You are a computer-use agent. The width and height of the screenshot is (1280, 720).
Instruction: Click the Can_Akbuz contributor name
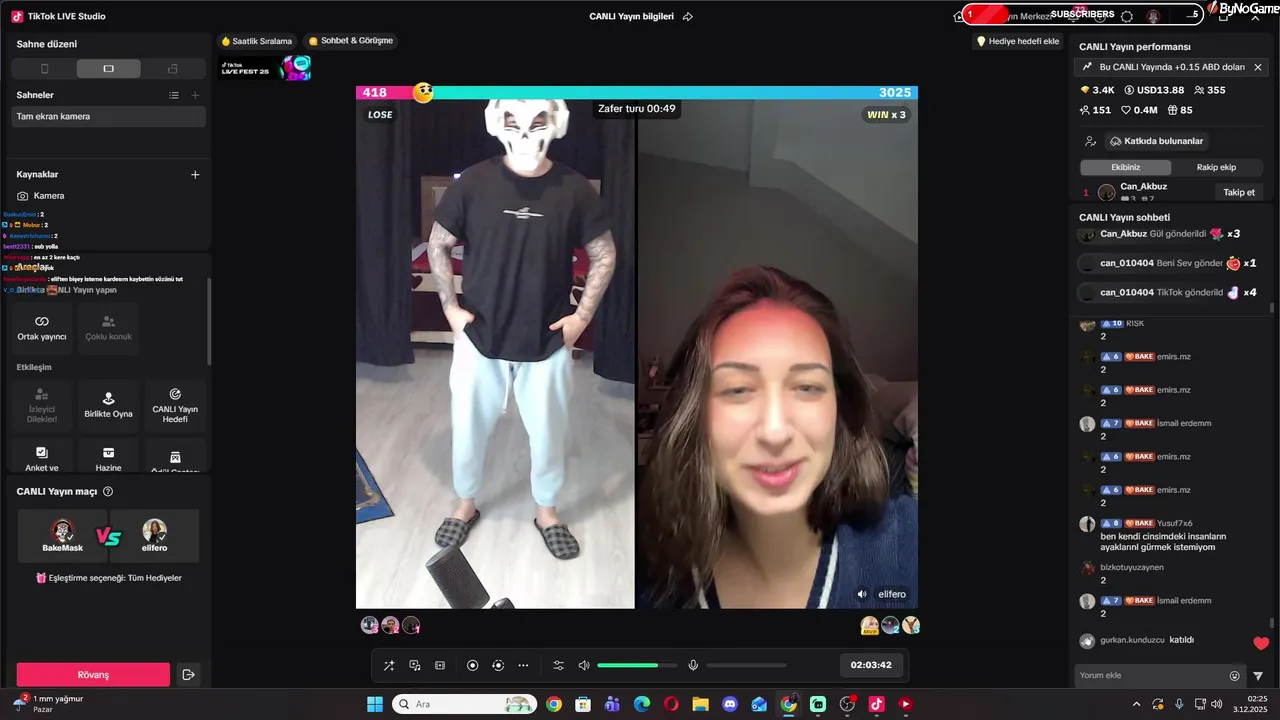pyautogui.click(x=1143, y=187)
